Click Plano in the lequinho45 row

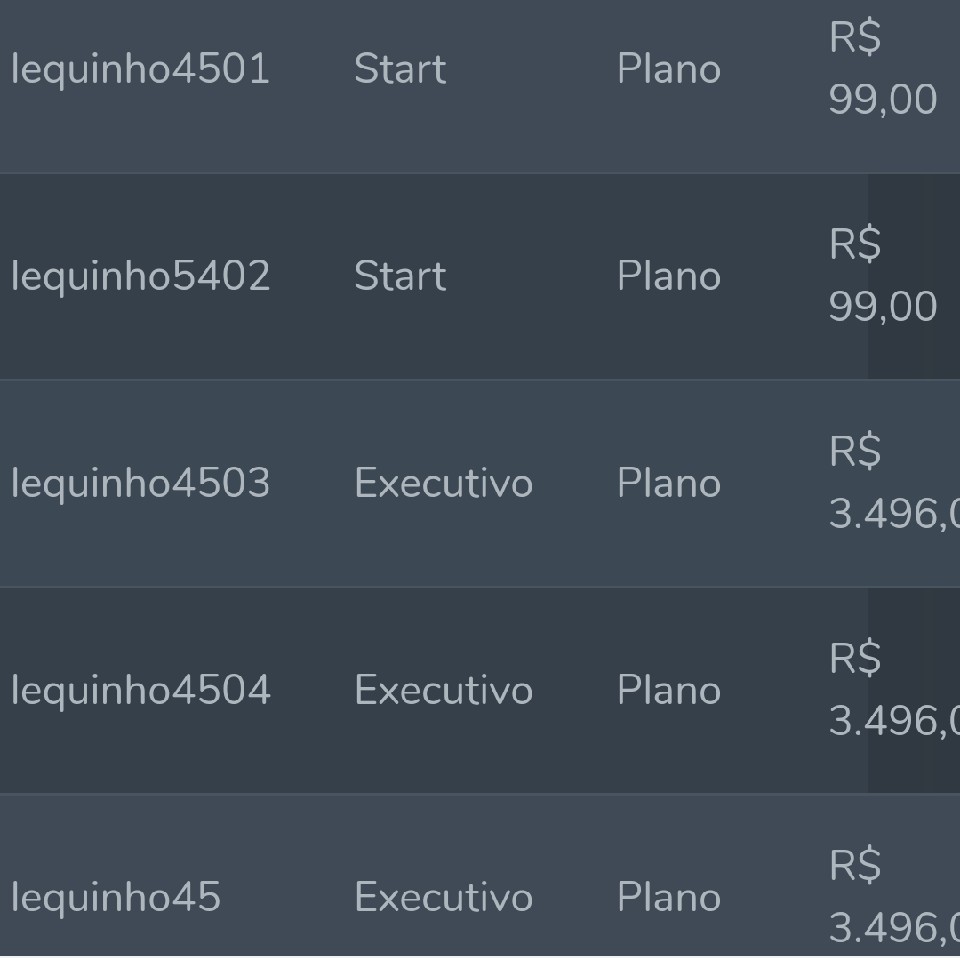[x=669, y=897]
